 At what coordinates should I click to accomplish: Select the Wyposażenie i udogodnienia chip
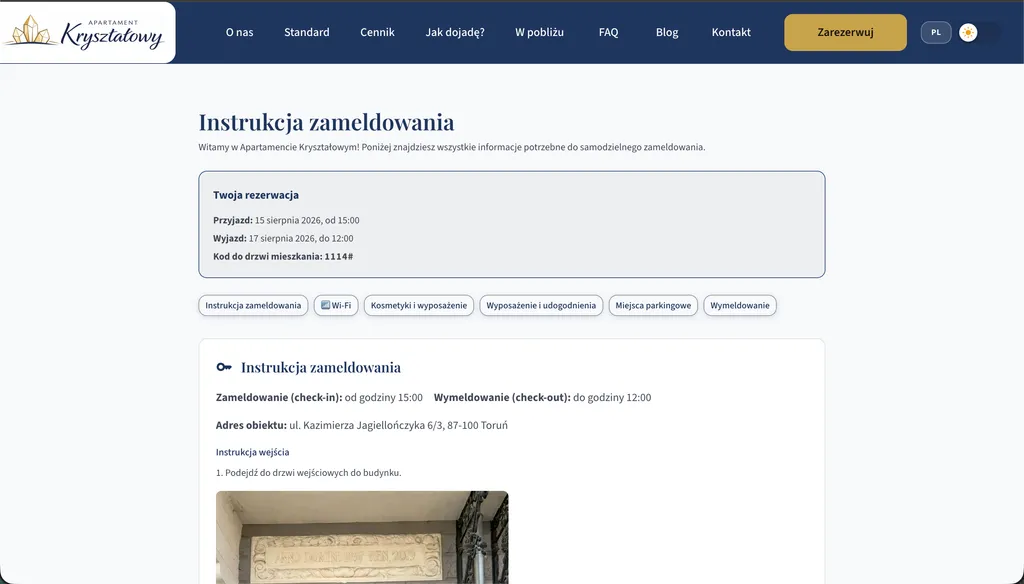click(x=541, y=305)
